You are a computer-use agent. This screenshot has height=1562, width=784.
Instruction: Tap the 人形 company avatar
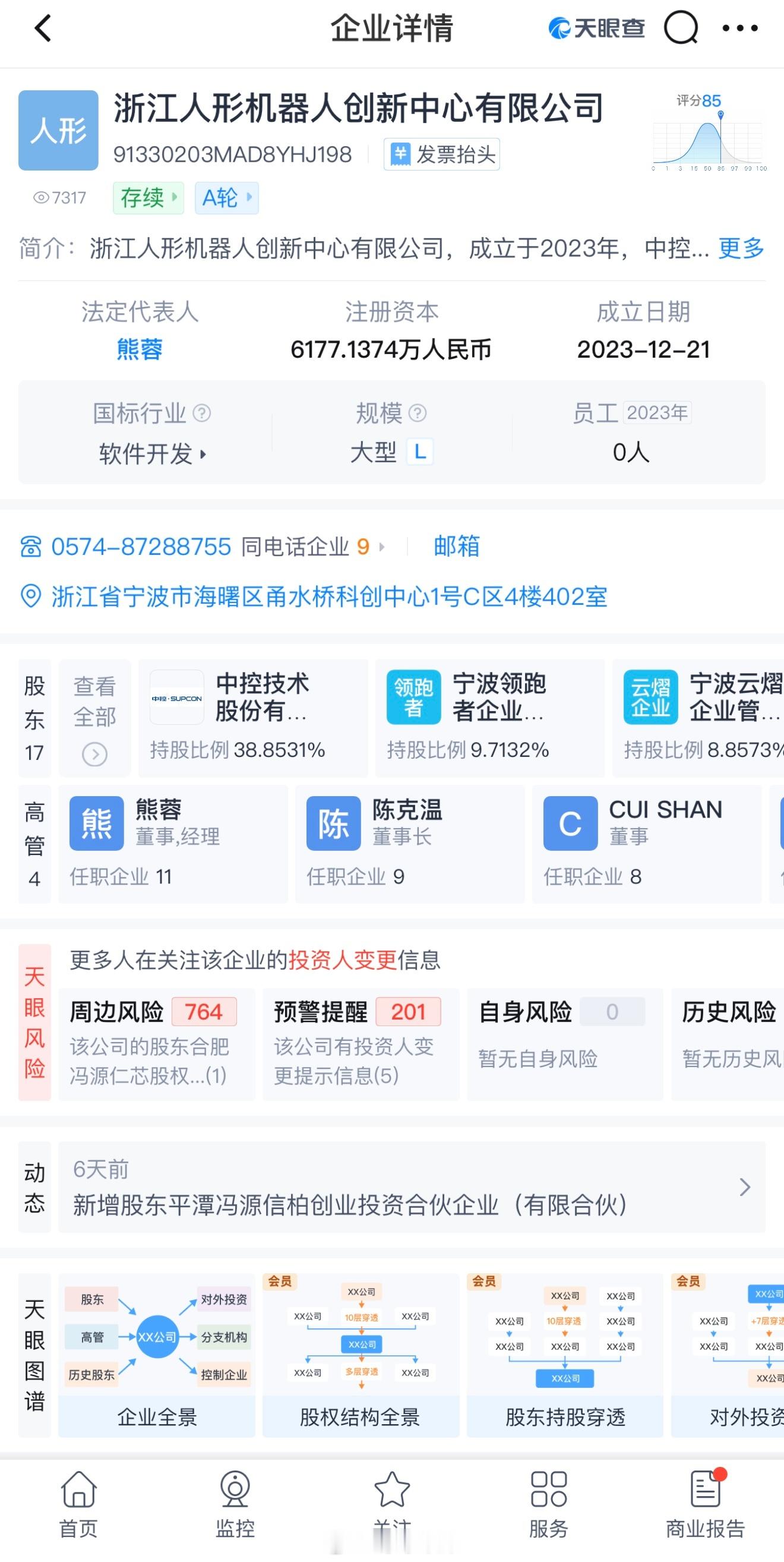[58, 130]
